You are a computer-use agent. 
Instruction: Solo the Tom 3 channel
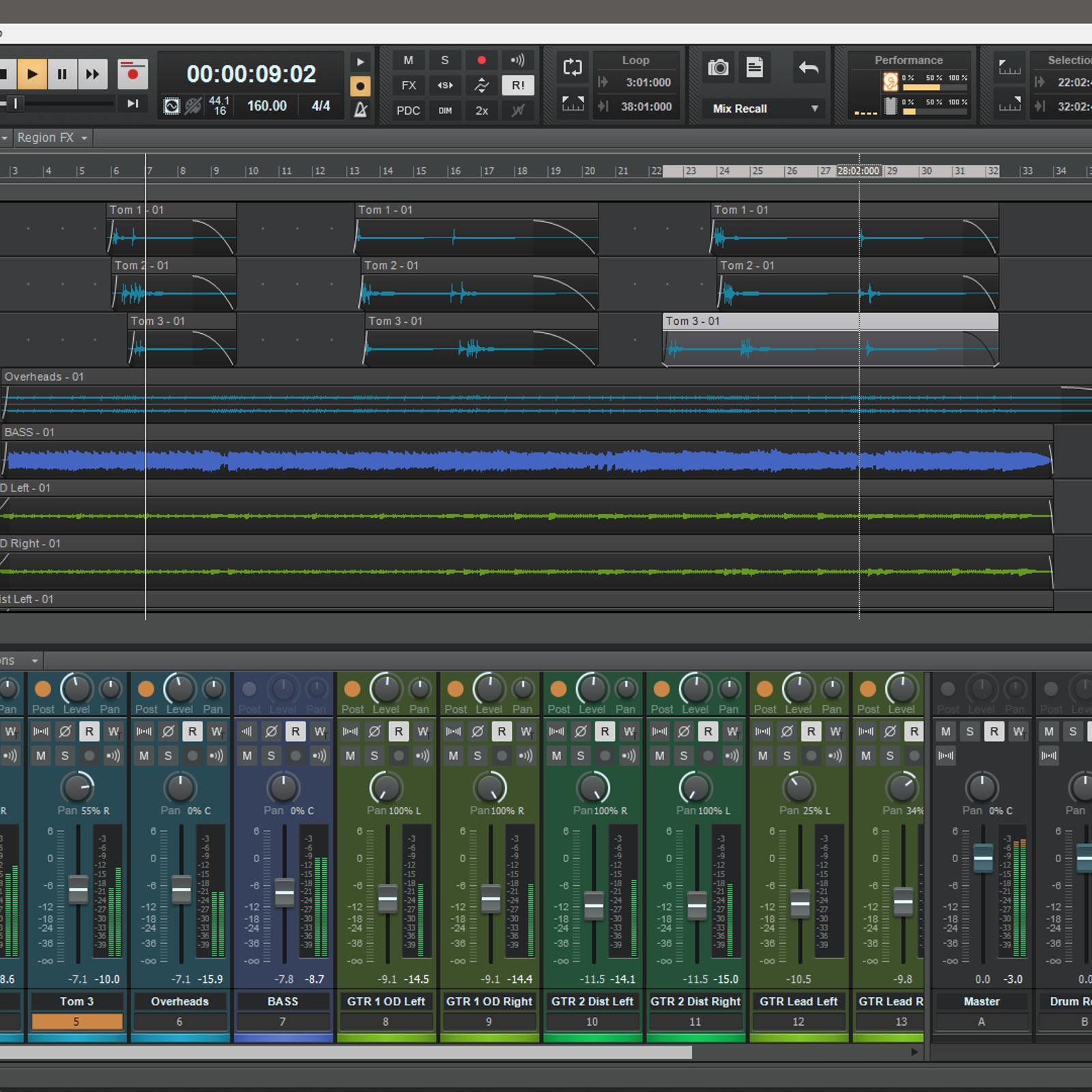[65, 756]
